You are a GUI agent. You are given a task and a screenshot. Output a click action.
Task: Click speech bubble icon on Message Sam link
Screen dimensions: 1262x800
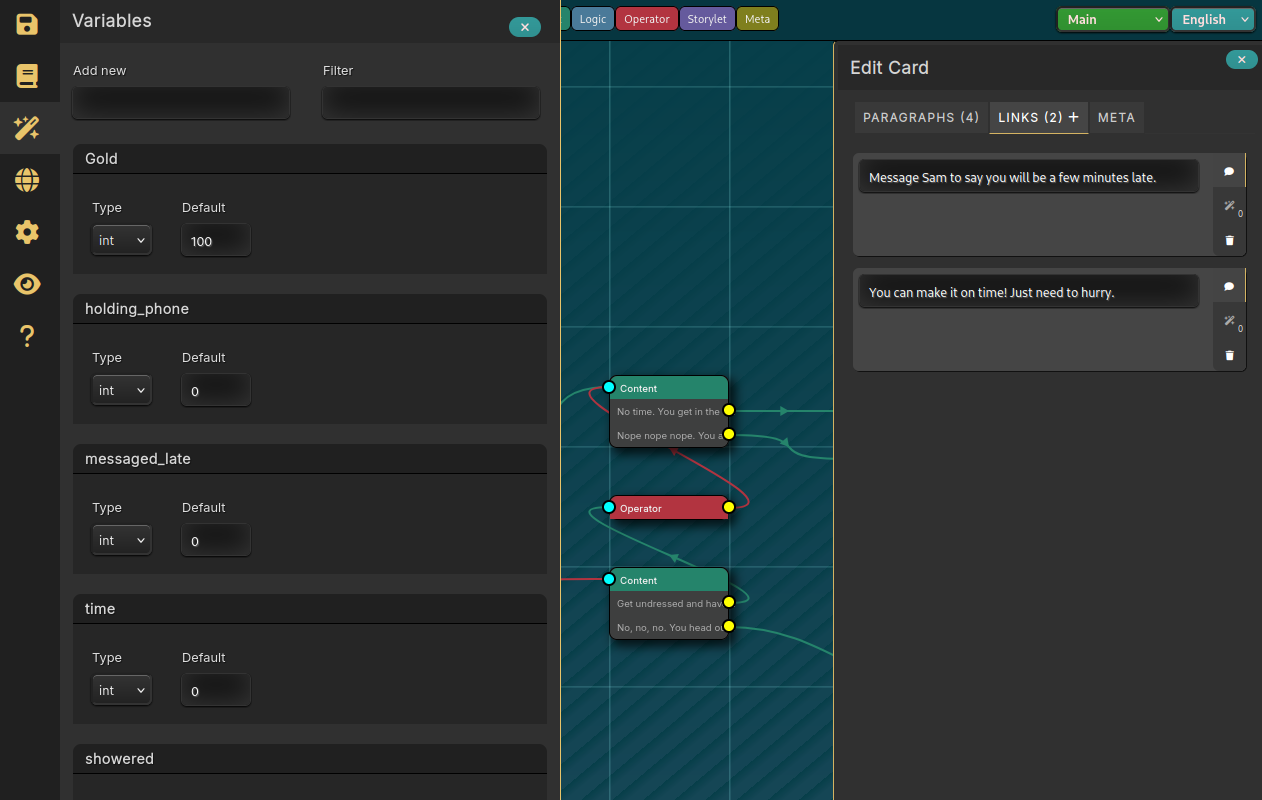[x=1229, y=172]
